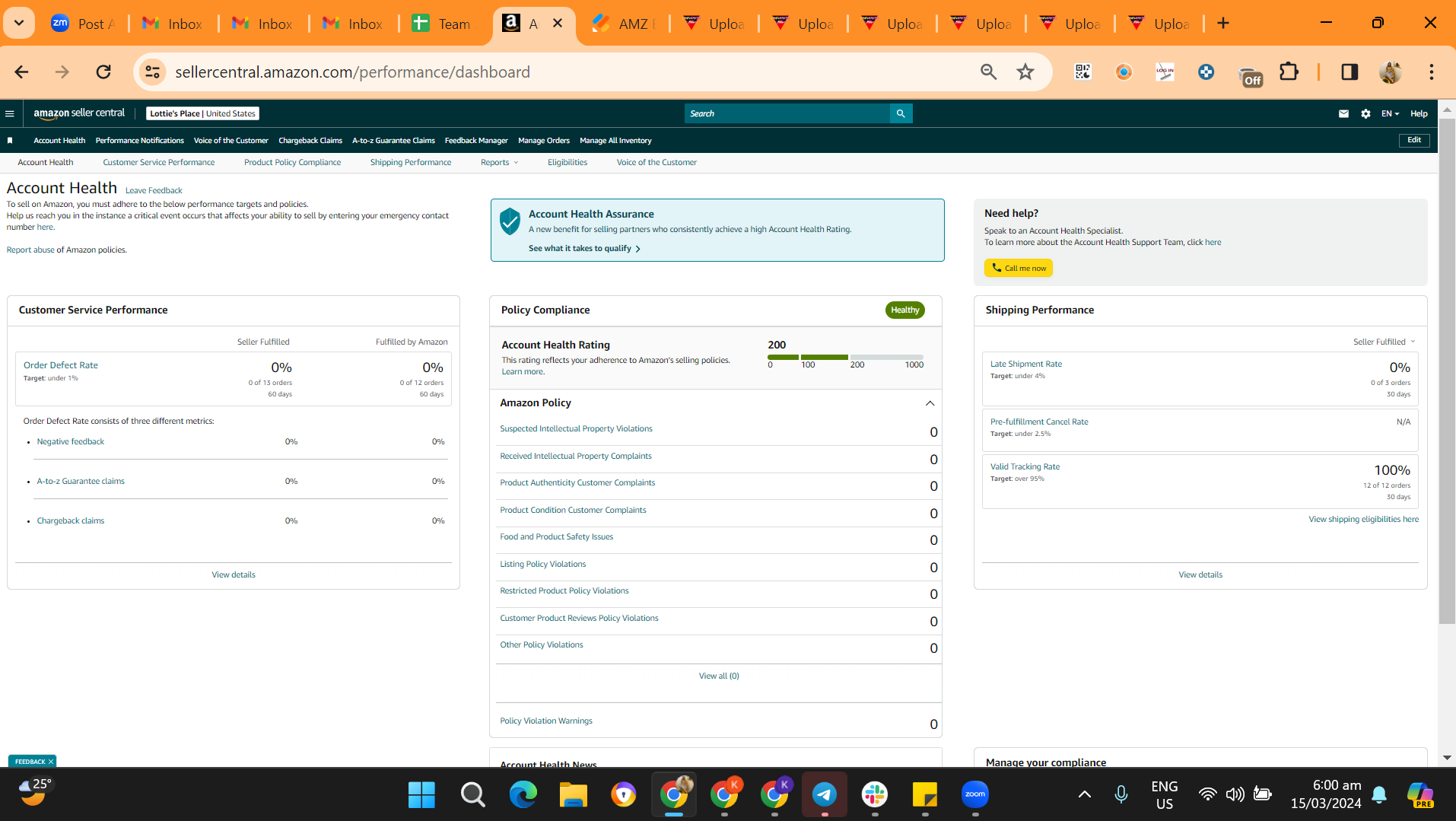Click the browser address bar URL

353,72
